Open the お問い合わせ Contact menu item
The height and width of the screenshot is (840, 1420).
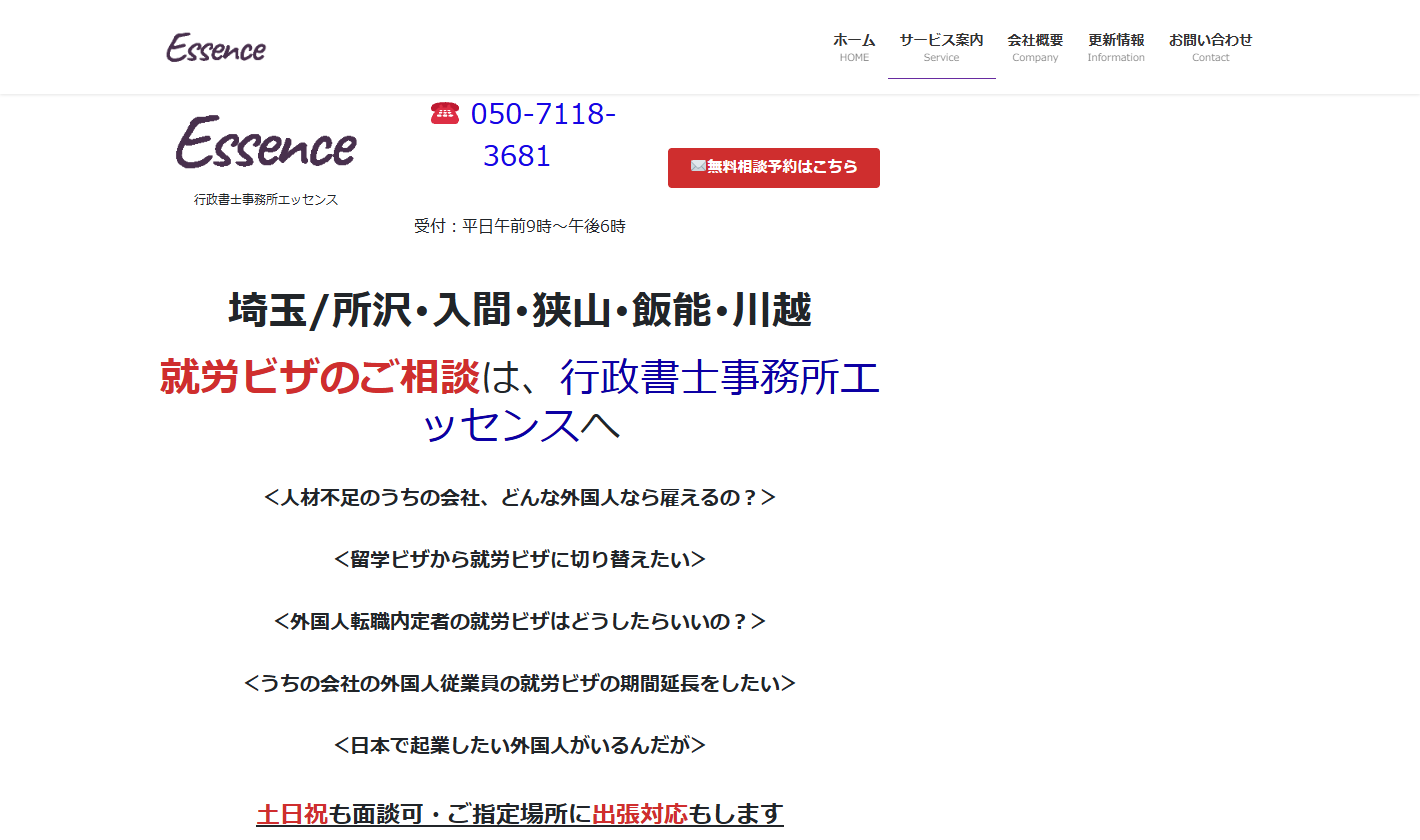[x=1210, y=46]
